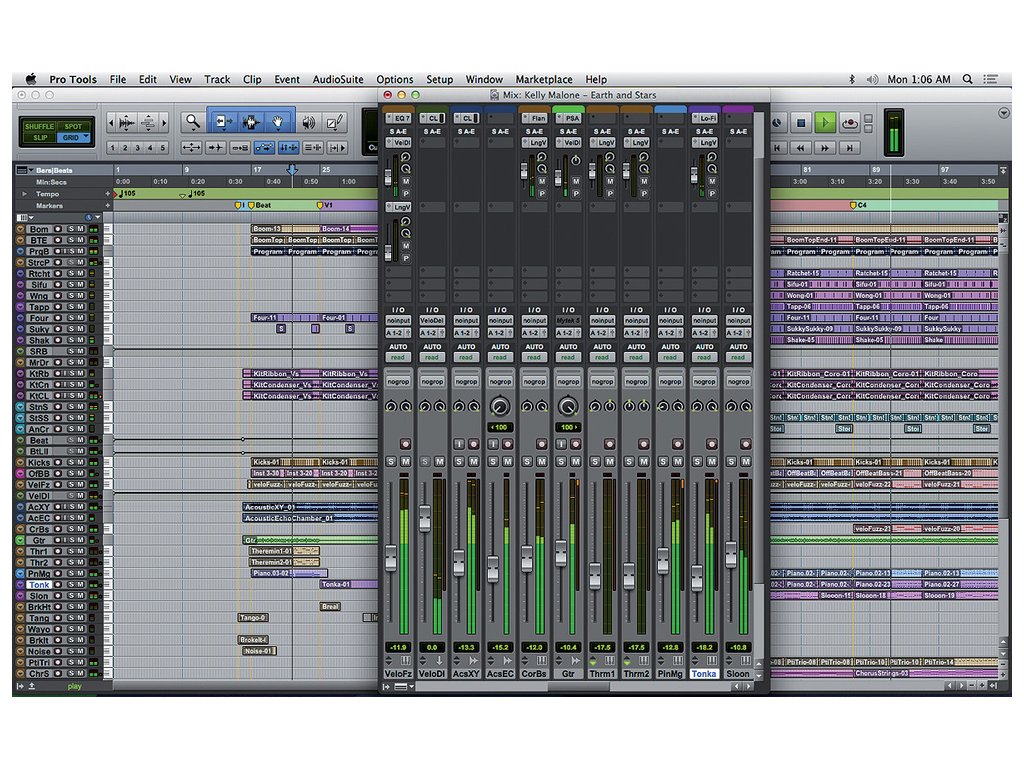
Task: Open the Setup menu
Action: [x=440, y=79]
